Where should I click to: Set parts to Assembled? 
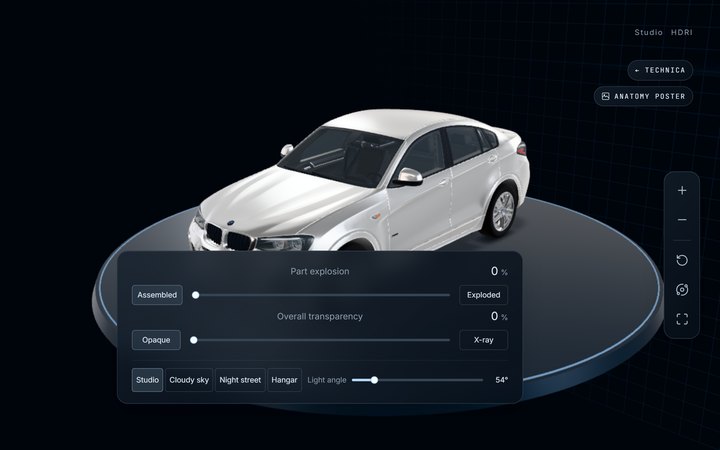[x=157, y=295]
